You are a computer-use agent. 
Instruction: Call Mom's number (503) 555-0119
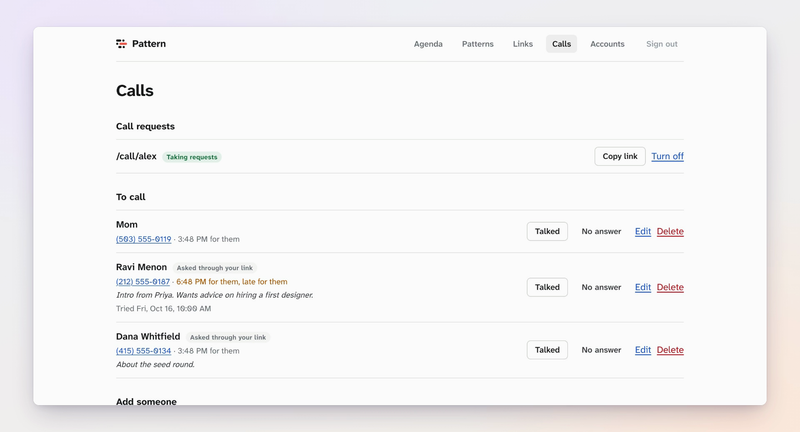point(143,239)
